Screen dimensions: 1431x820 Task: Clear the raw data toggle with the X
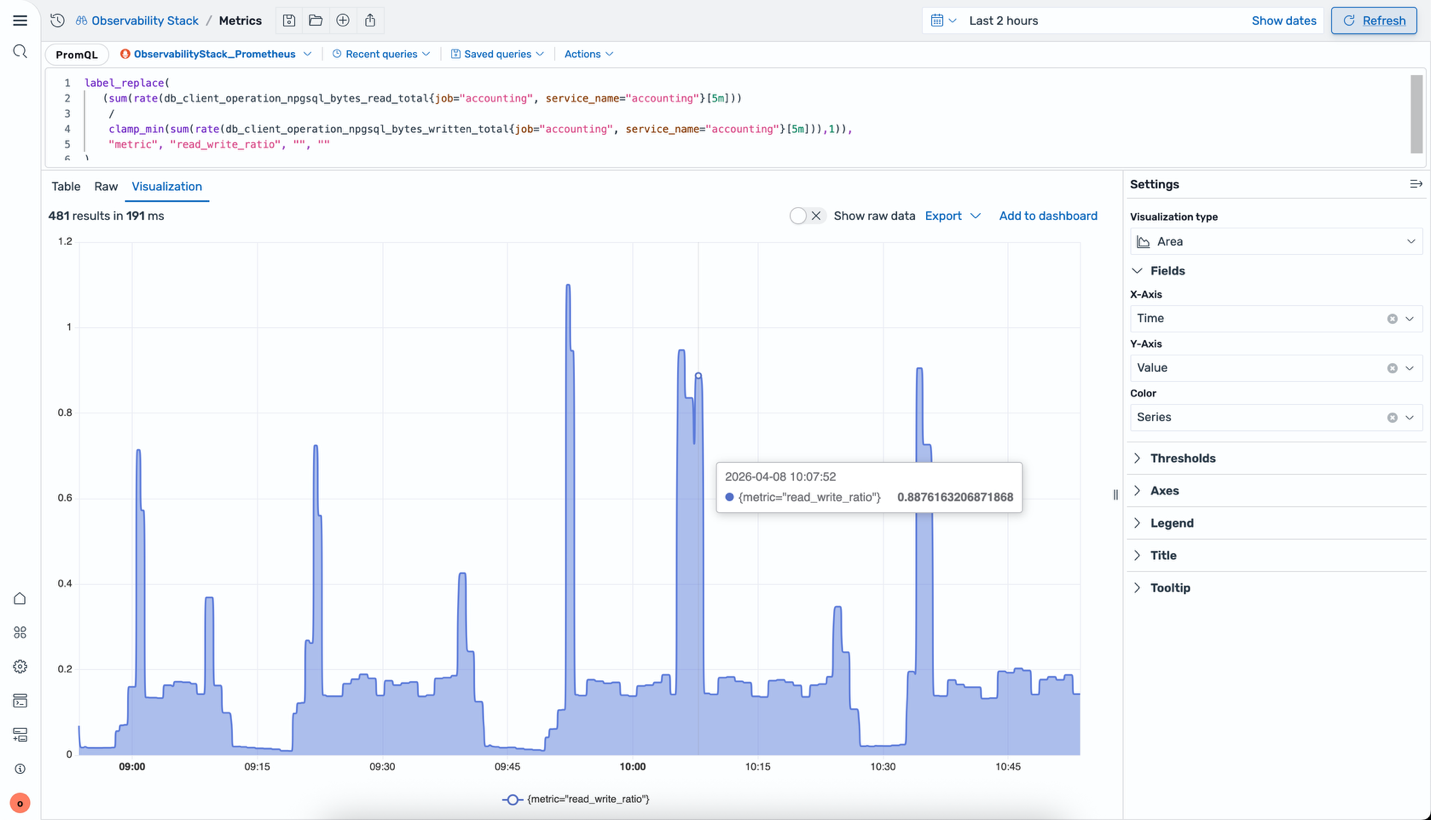click(817, 215)
